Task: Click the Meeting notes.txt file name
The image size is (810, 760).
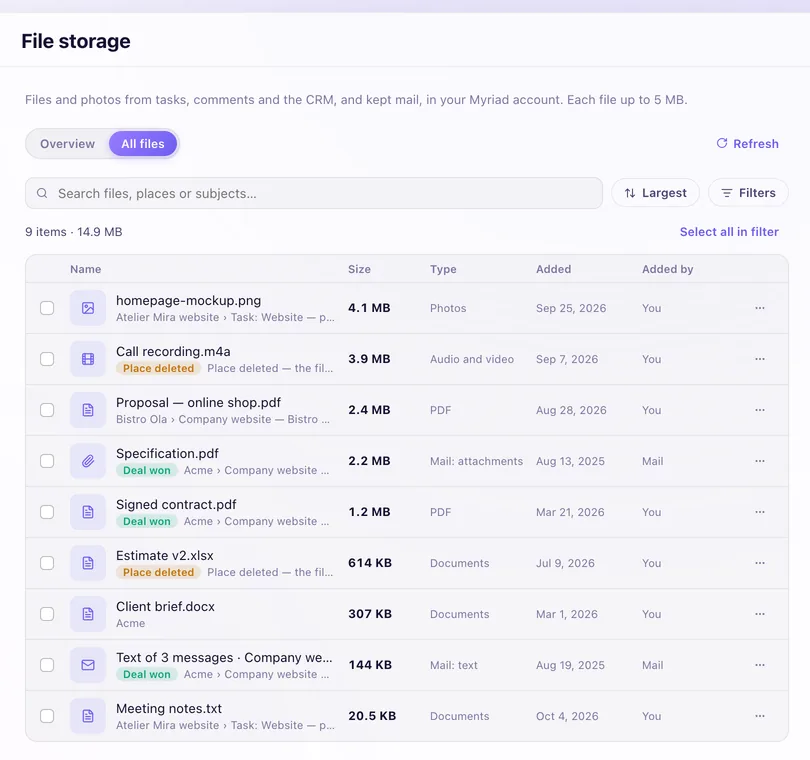Action: [169, 708]
